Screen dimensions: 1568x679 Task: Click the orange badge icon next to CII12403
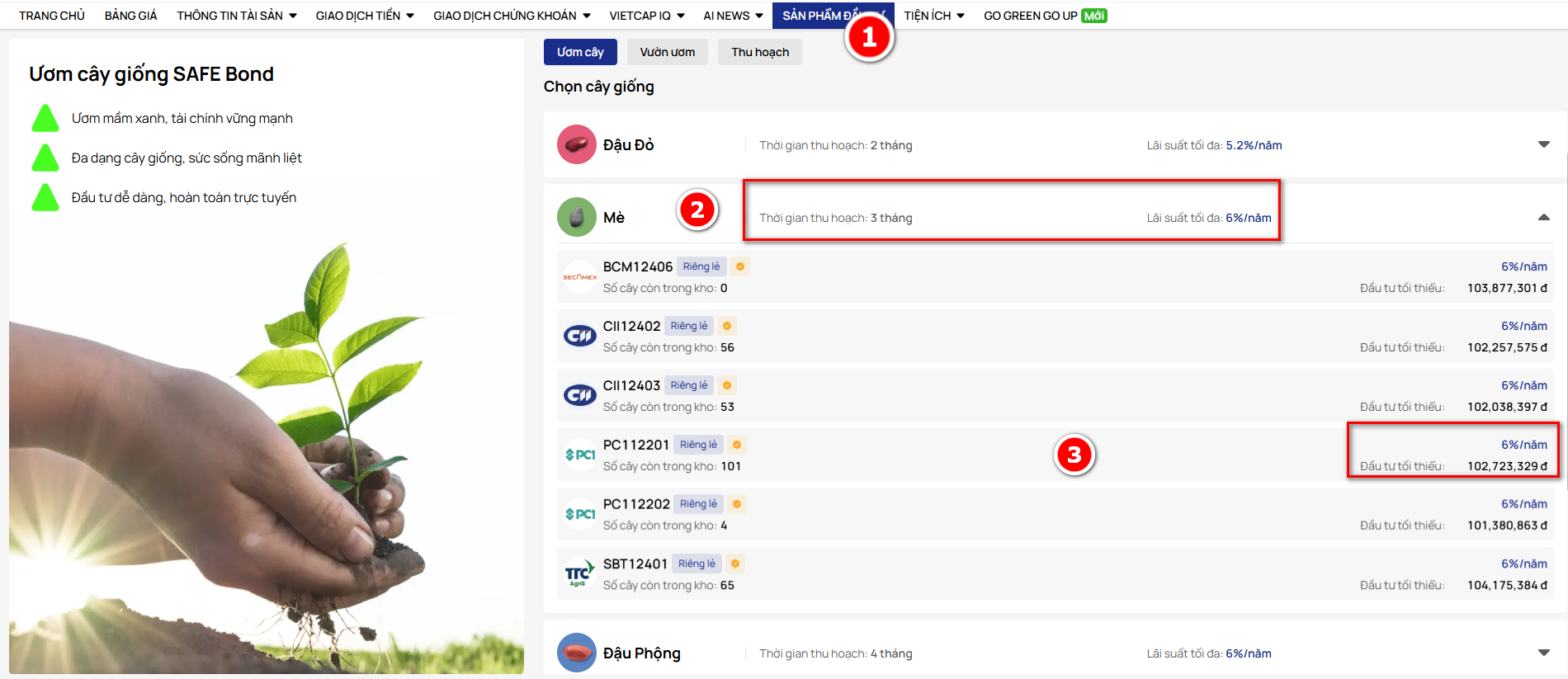[727, 385]
